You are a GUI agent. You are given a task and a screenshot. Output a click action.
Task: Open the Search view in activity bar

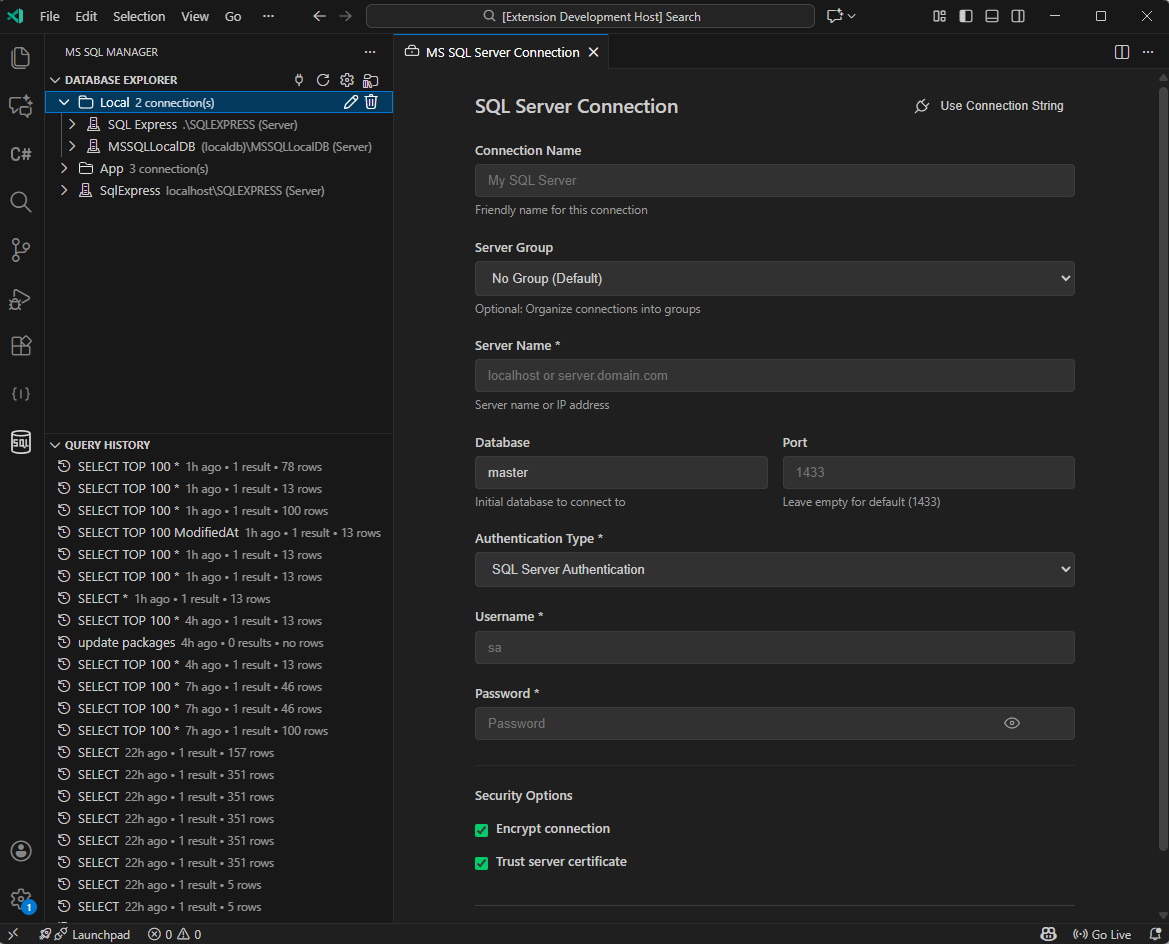coord(21,202)
